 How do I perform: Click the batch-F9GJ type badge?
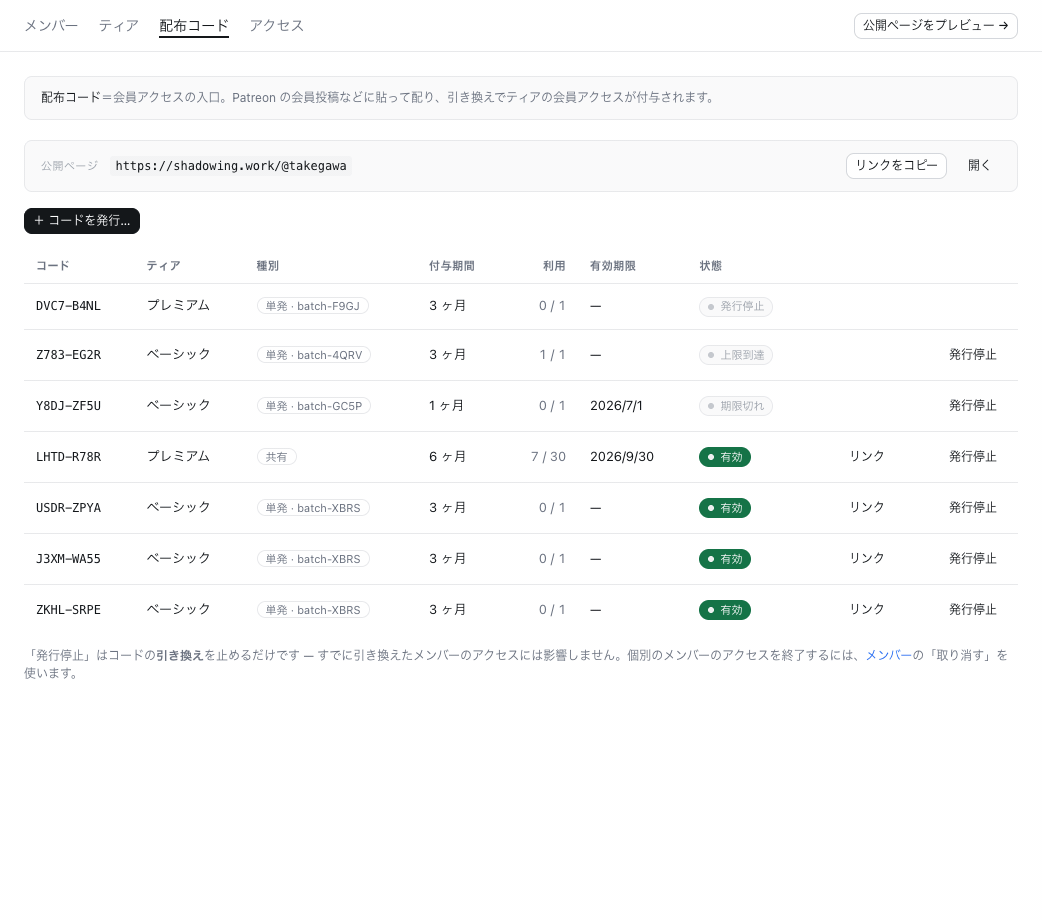click(x=312, y=306)
